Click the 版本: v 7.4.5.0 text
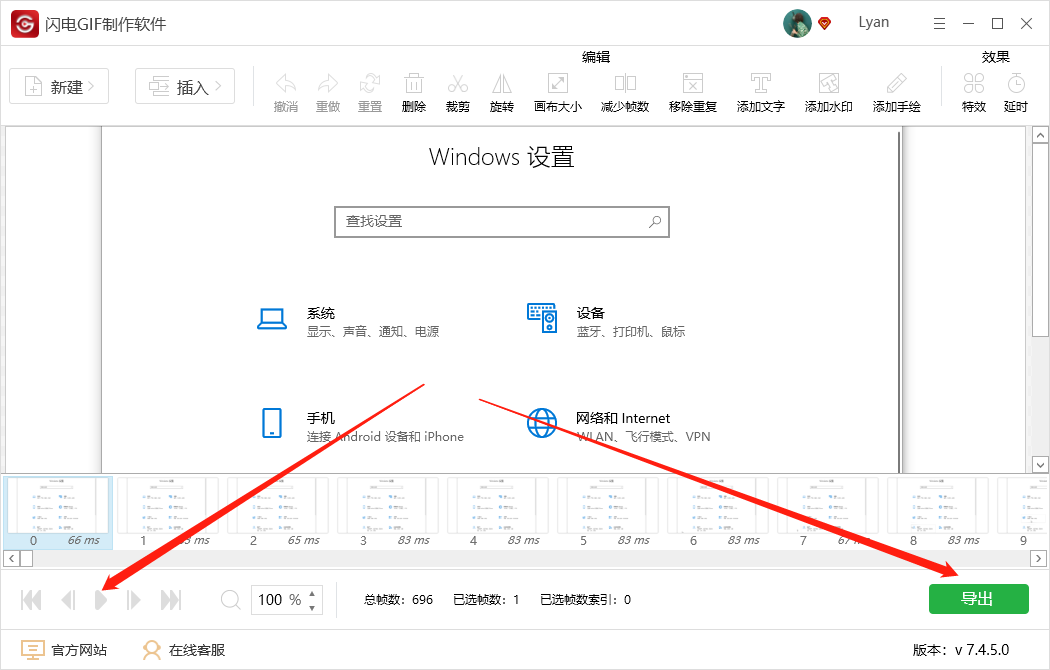Viewport: 1050px width, 670px height. pos(961,650)
